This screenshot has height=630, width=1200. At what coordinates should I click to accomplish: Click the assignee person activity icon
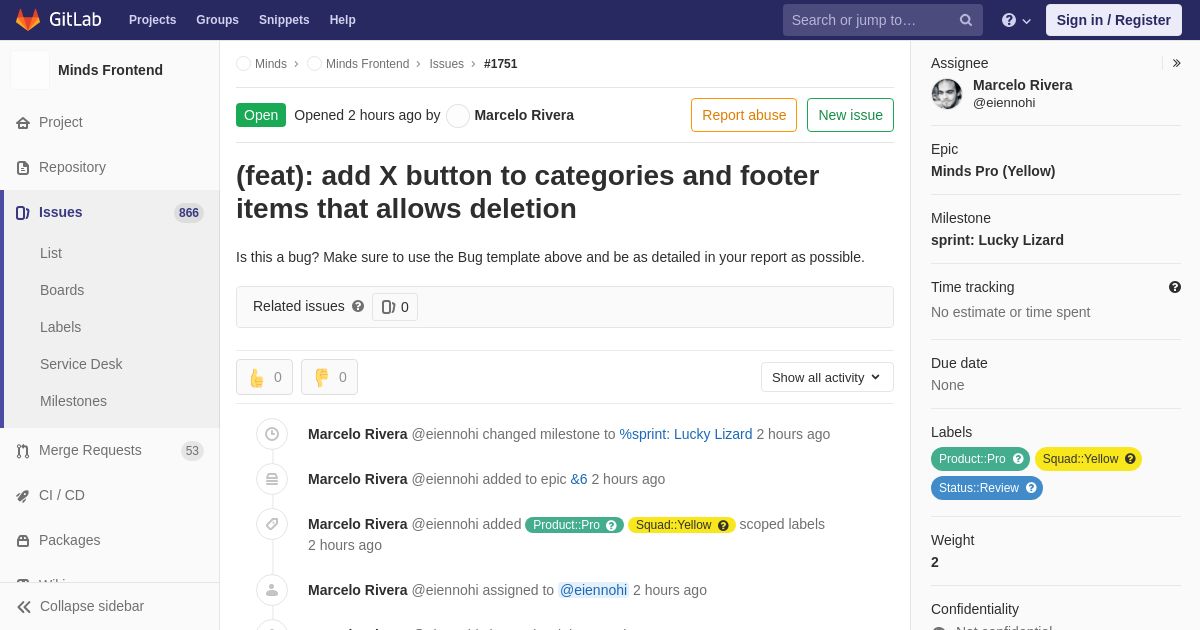click(x=272, y=590)
